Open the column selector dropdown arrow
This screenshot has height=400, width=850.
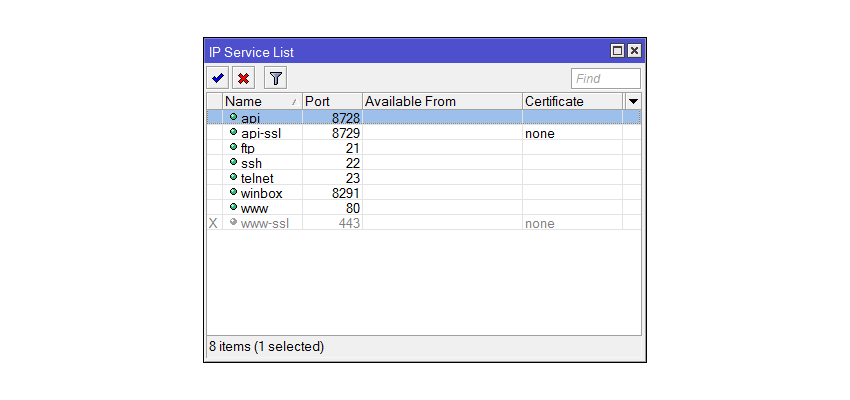(x=633, y=101)
